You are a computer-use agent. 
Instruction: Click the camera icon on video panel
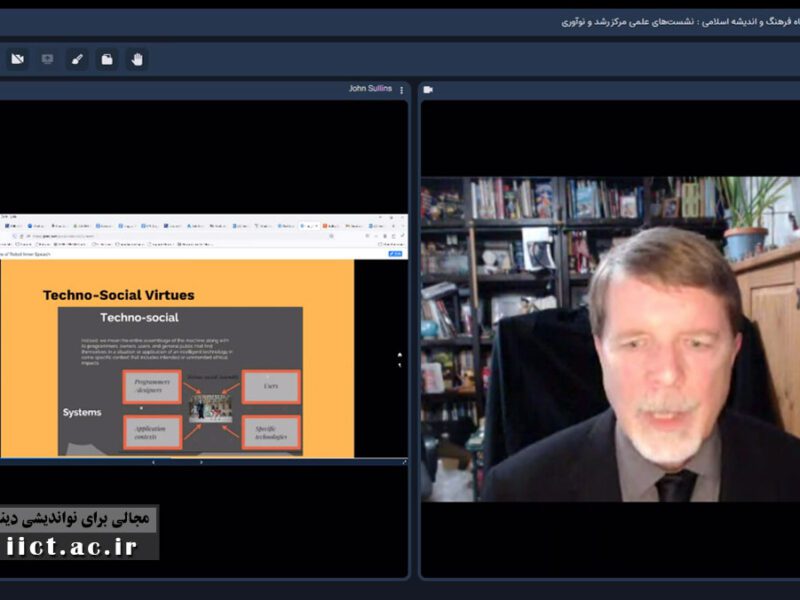pyautogui.click(x=428, y=90)
